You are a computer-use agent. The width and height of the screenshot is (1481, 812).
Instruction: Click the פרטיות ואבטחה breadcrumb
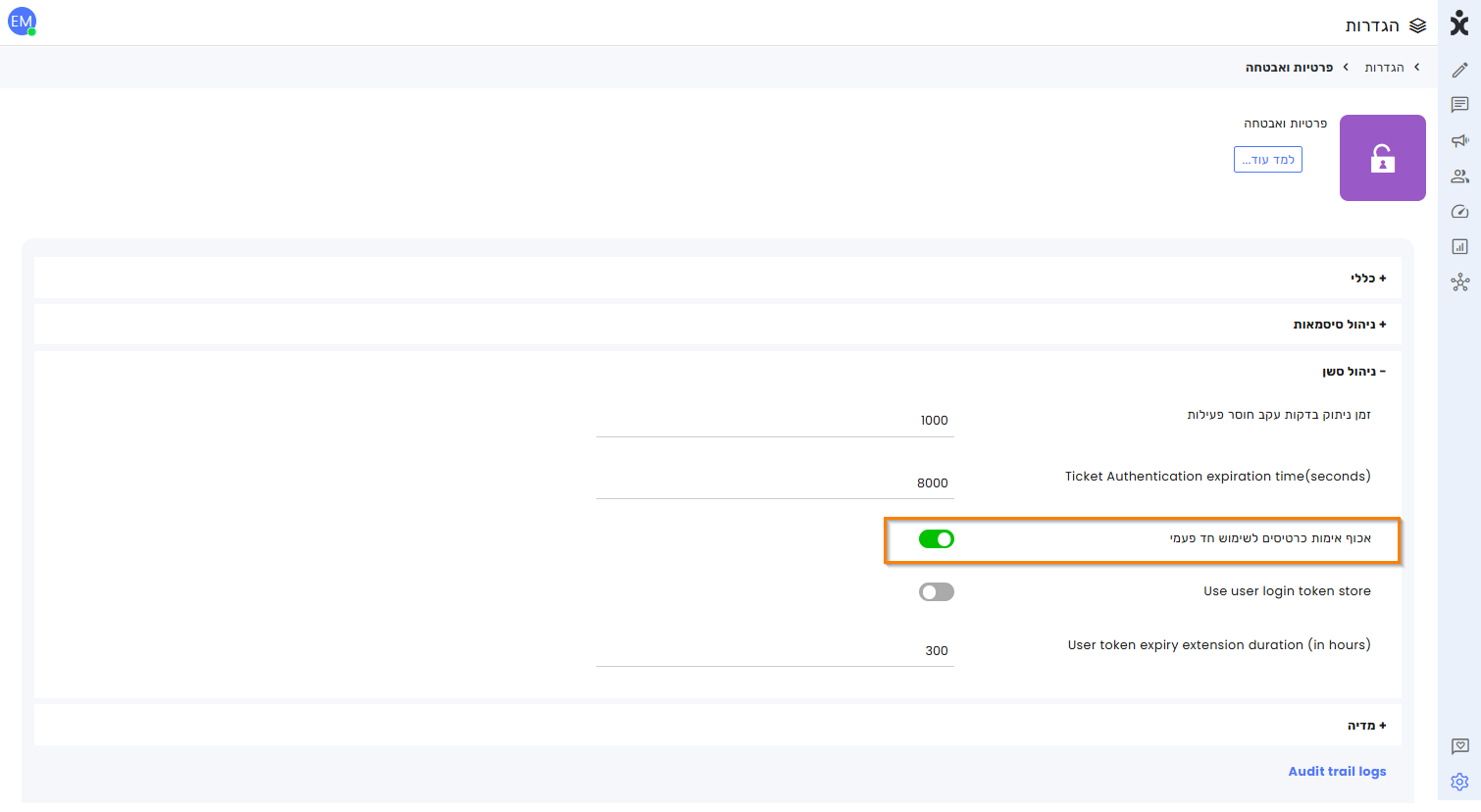pyautogui.click(x=1289, y=68)
